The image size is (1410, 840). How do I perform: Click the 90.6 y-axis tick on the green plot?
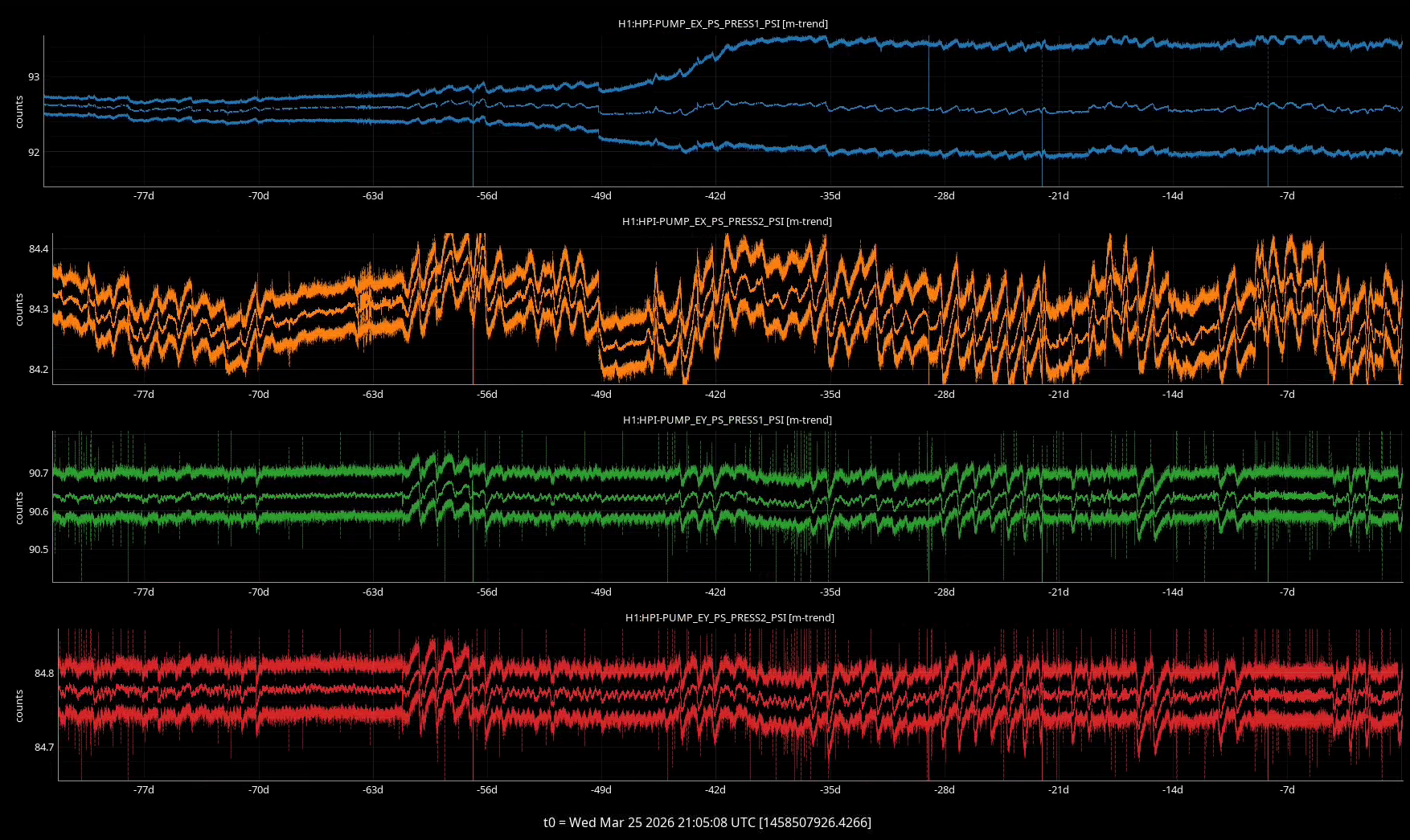point(39,512)
